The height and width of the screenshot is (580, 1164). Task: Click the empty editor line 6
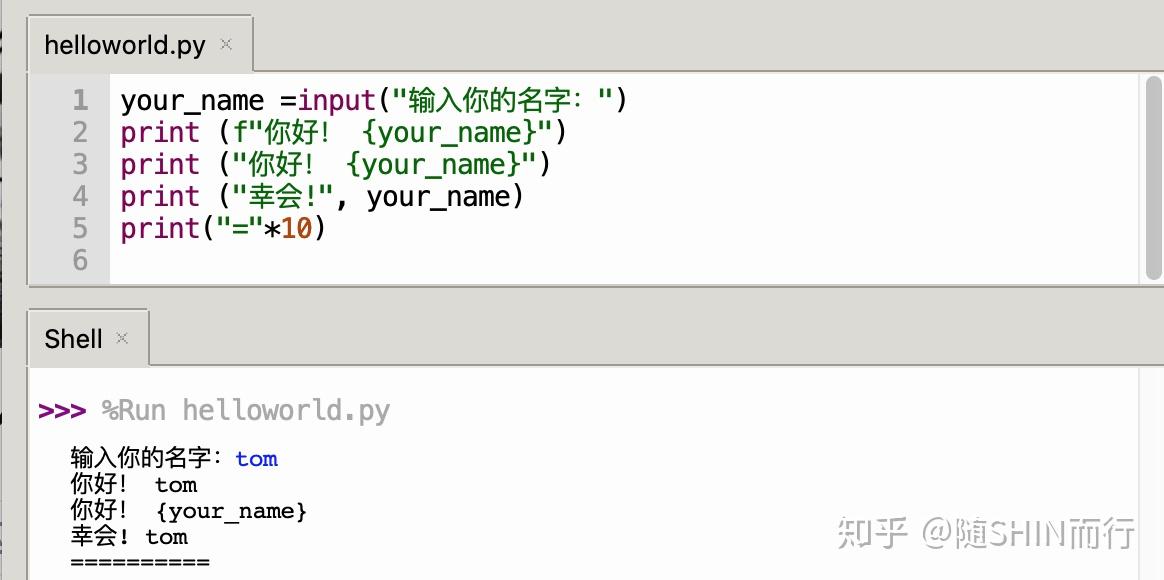point(200,260)
